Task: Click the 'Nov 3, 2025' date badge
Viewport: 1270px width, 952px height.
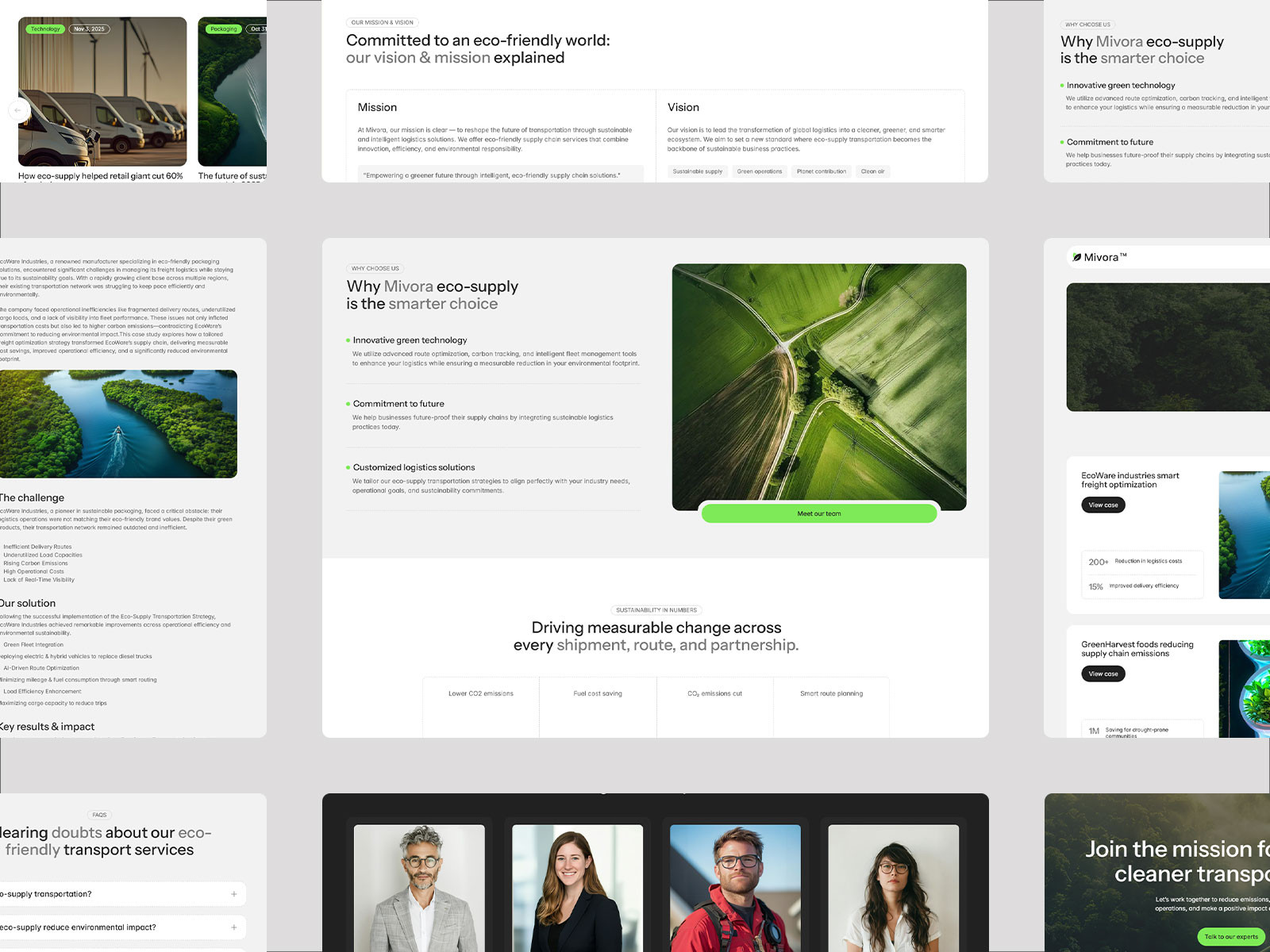Action: click(88, 28)
